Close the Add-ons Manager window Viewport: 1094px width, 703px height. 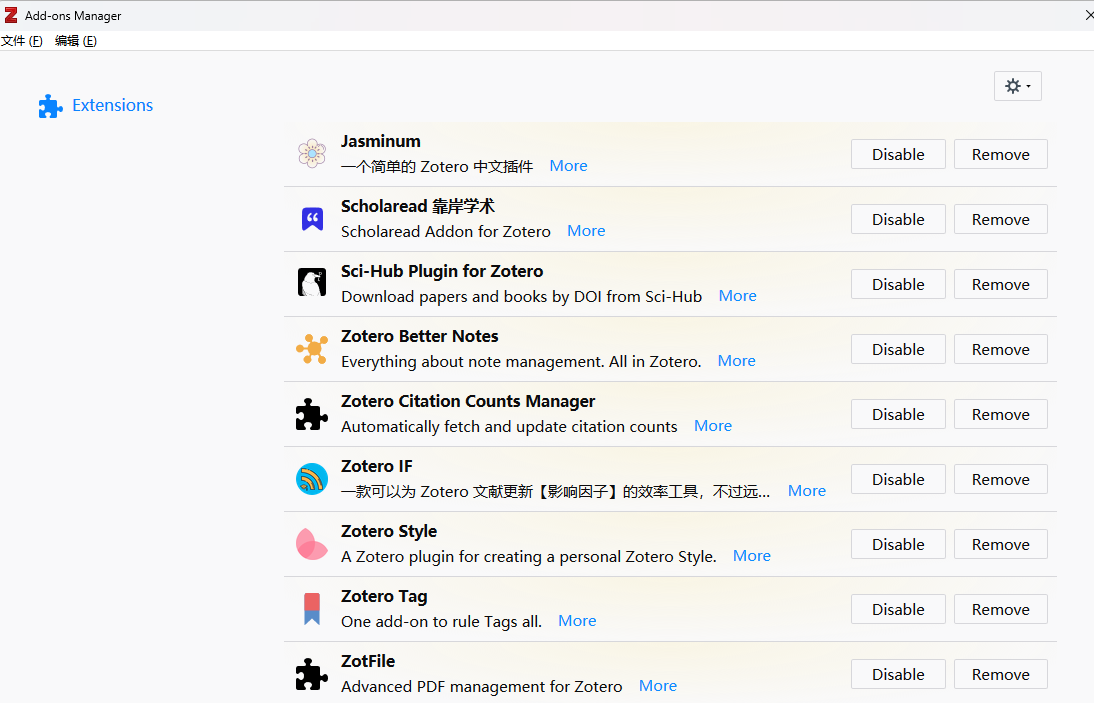(1088, 15)
